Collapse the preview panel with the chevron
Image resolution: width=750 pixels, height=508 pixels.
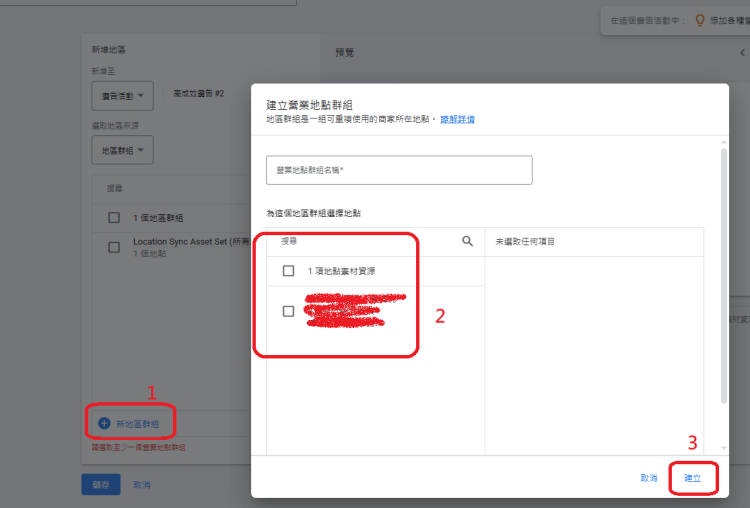[742, 53]
